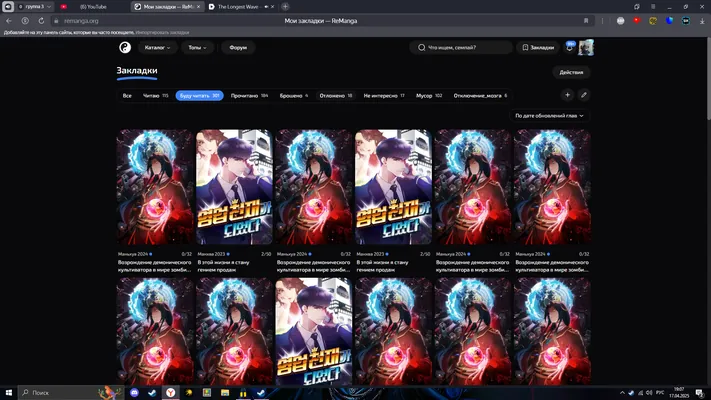Switch to the Прочитано tab
The width and height of the screenshot is (711, 400).
(249, 96)
